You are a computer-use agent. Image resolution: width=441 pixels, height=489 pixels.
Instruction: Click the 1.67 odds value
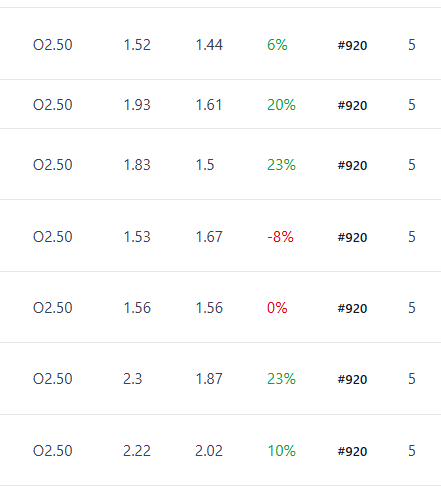pyautogui.click(x=209, y=237)
